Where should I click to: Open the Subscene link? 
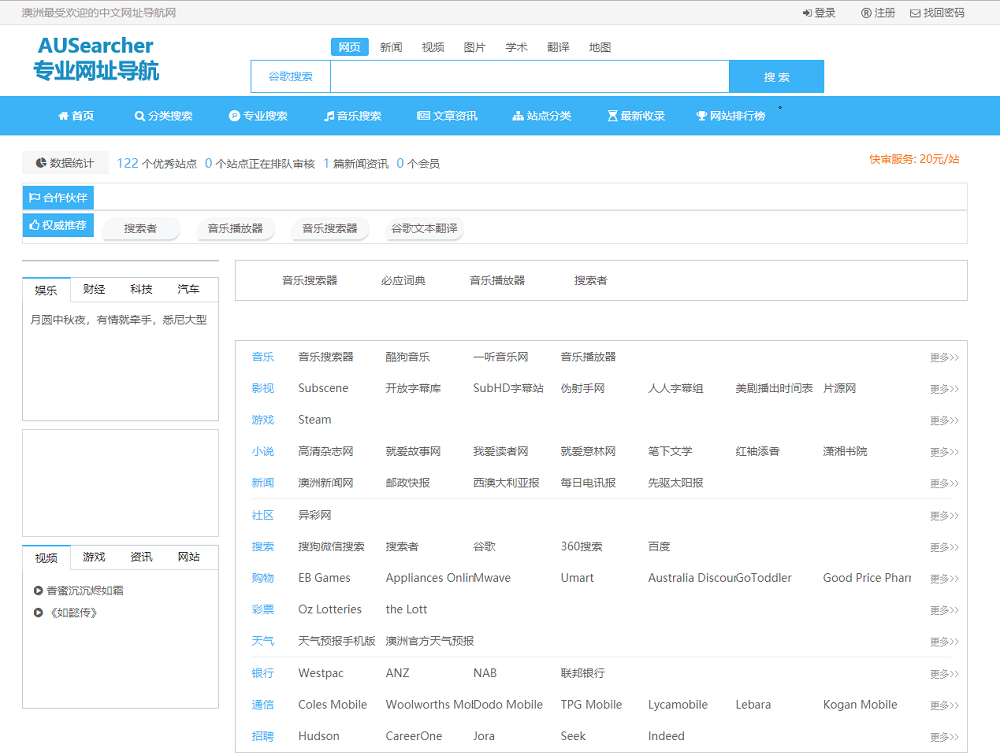[x=323, y=388]
